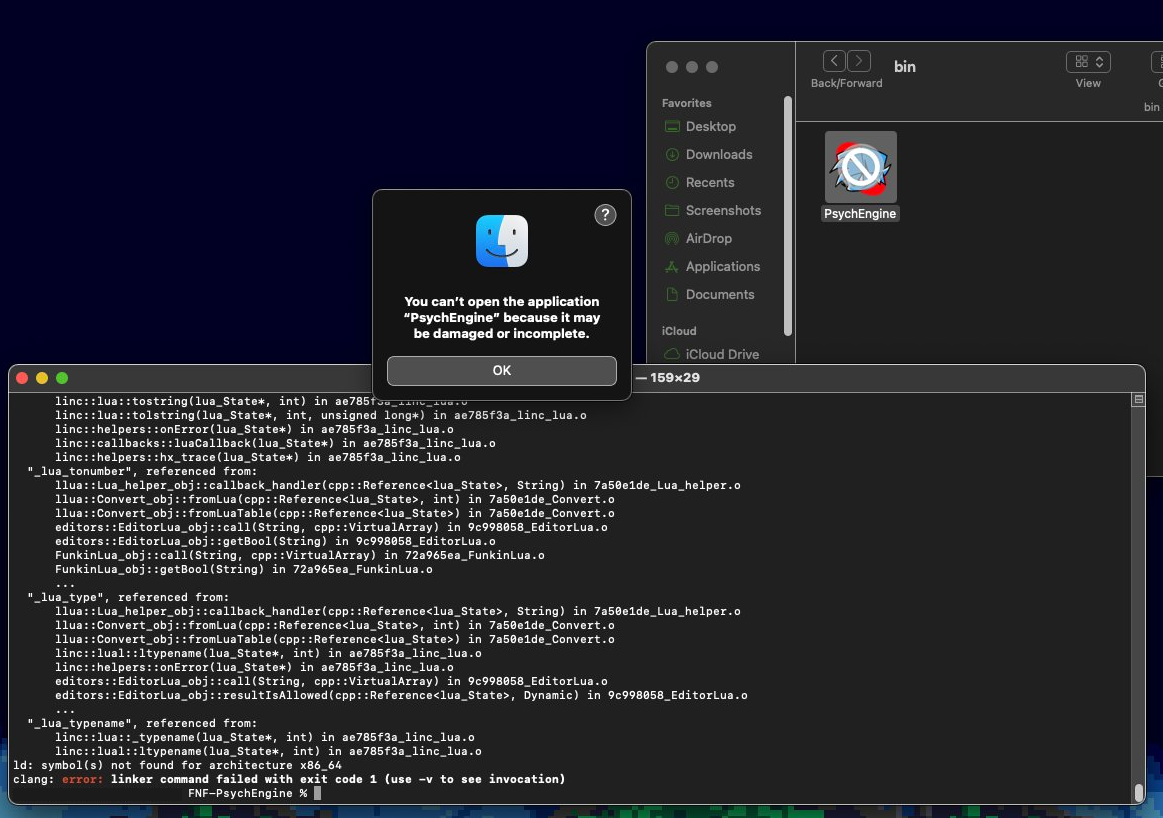
Task: Open Documents in Finder sidebar
Action: (x=719, y=294)
